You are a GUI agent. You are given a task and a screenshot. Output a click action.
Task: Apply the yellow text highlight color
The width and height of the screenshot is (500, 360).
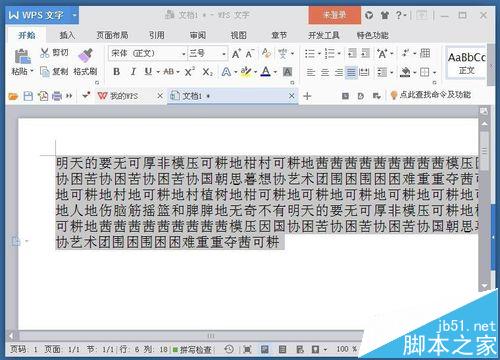[246, 71]
